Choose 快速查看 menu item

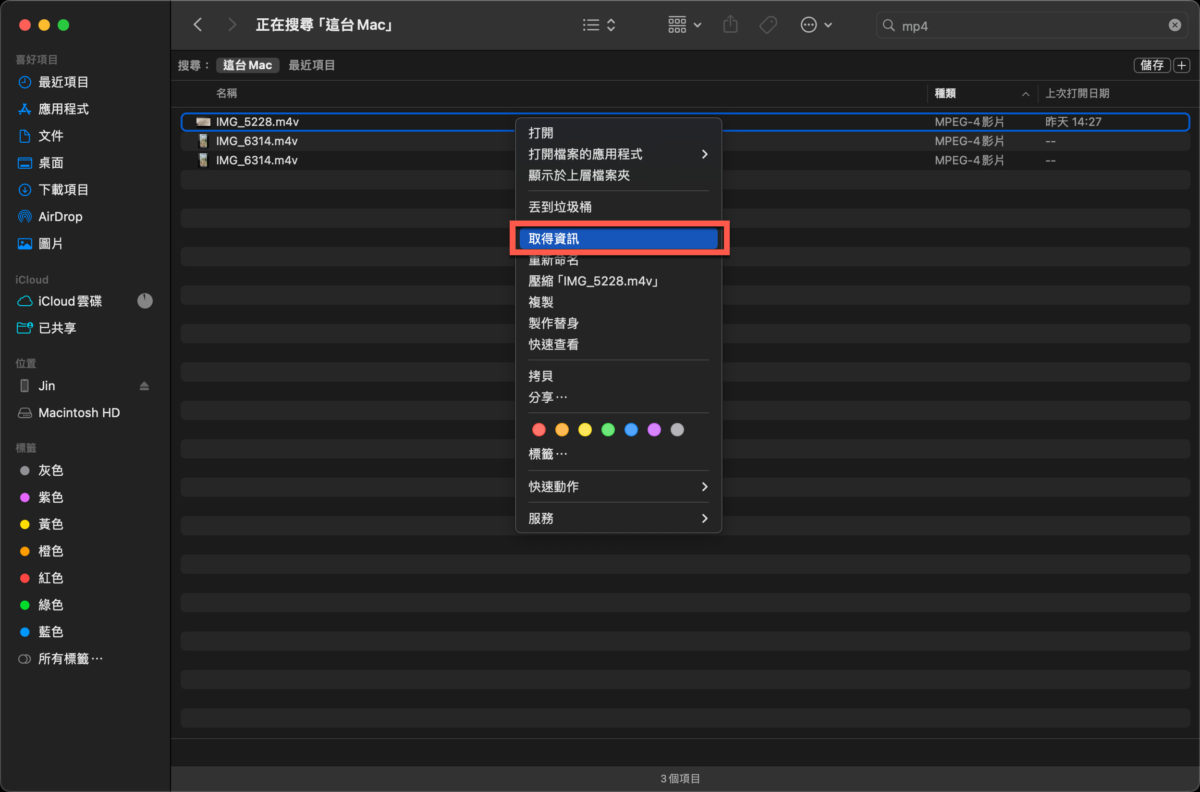click(618, 344)
